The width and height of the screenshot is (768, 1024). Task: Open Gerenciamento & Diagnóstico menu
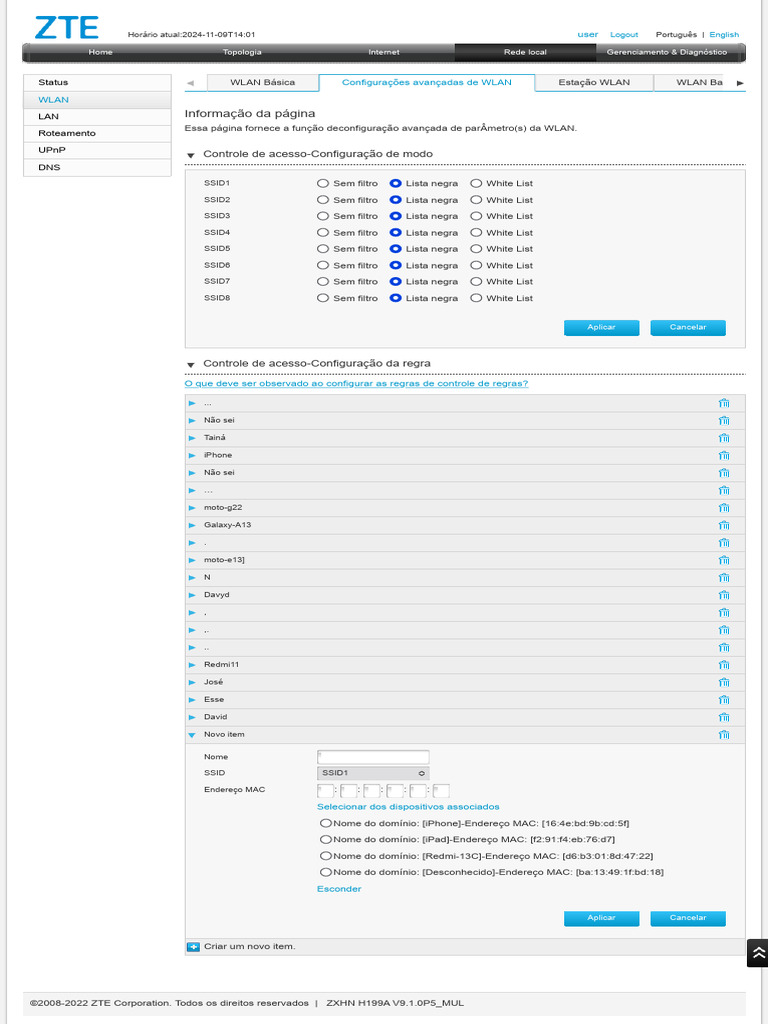666,52
